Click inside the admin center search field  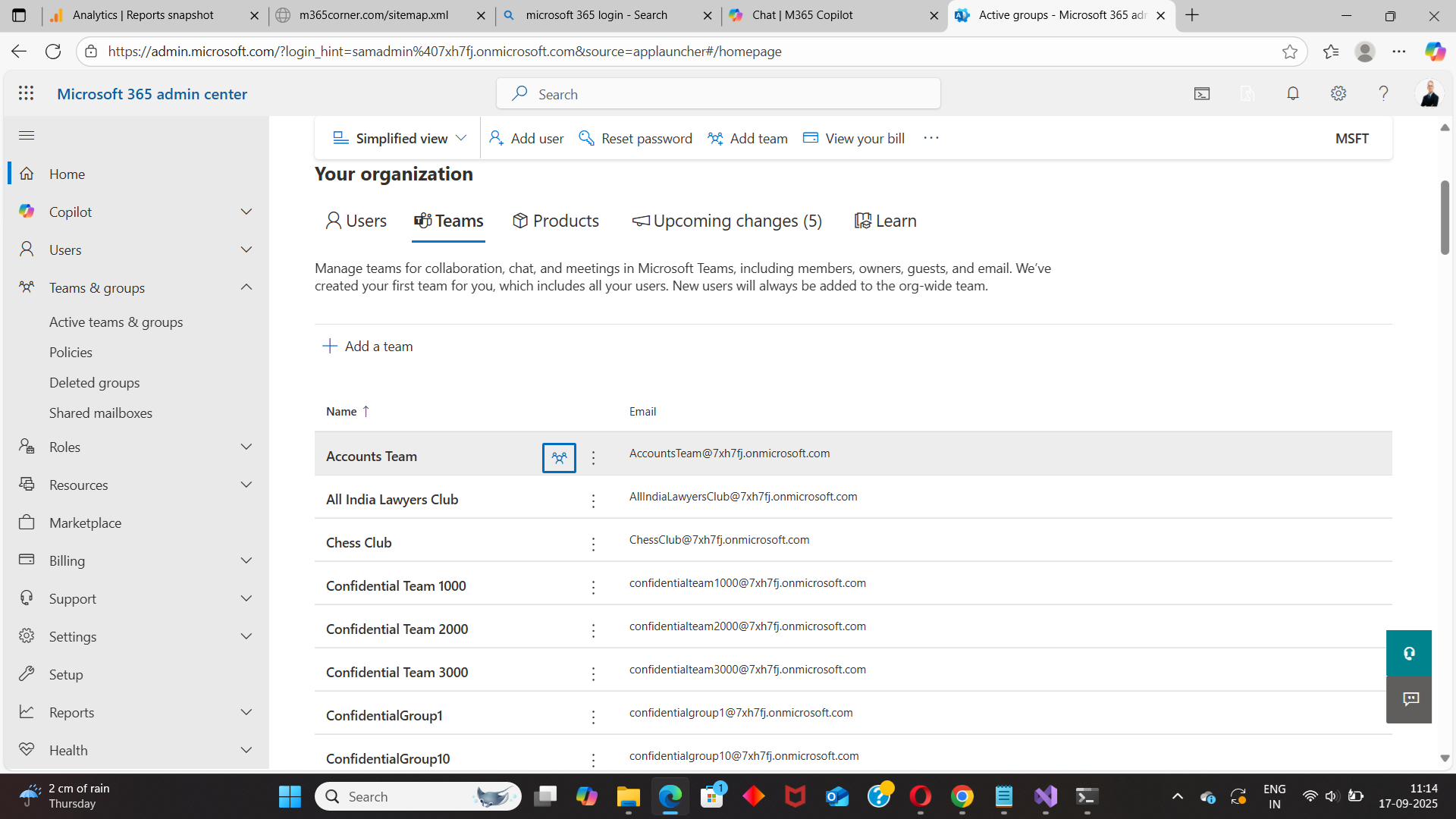pos(717,93)
